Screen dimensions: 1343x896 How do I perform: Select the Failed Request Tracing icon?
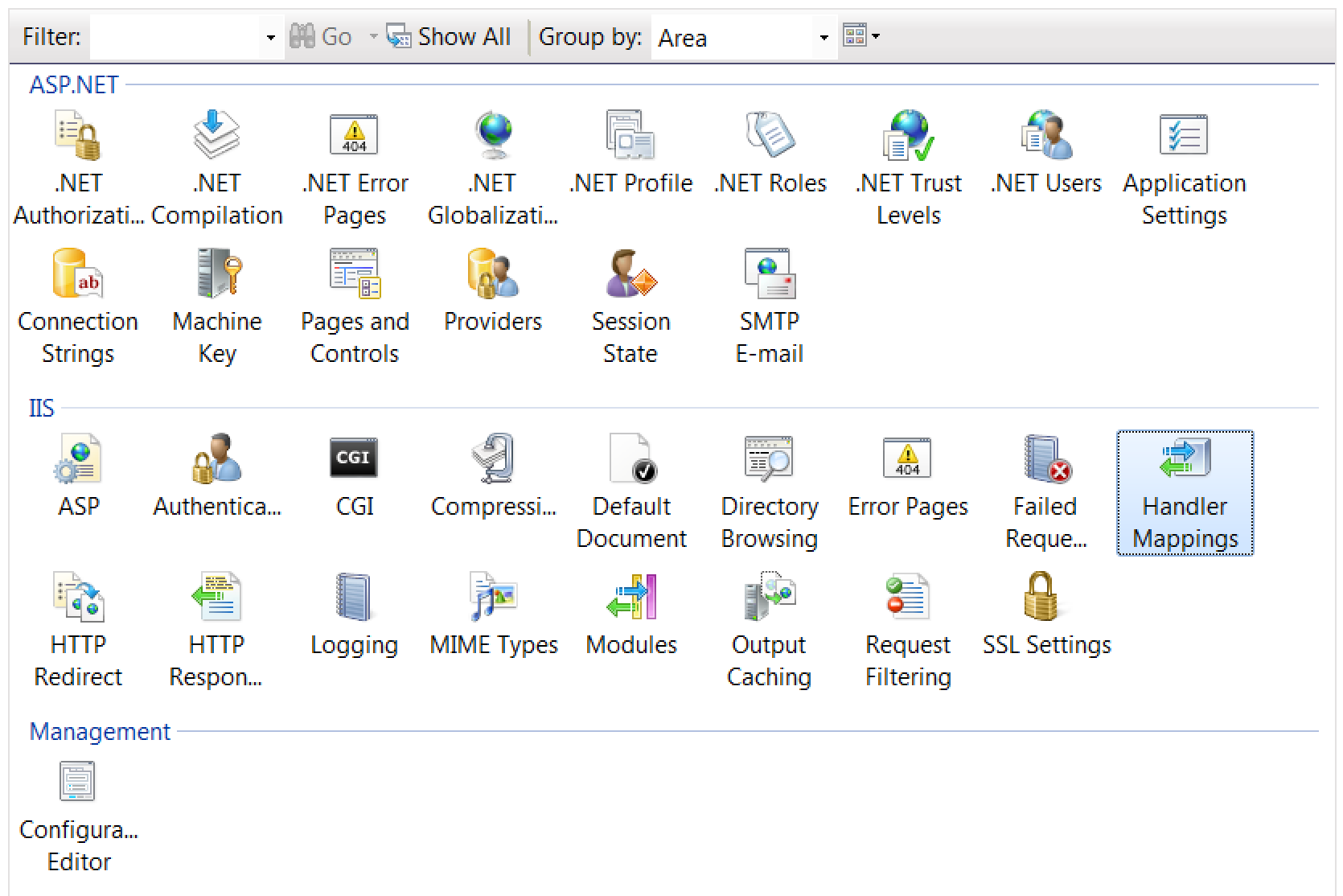point(1046,458)
